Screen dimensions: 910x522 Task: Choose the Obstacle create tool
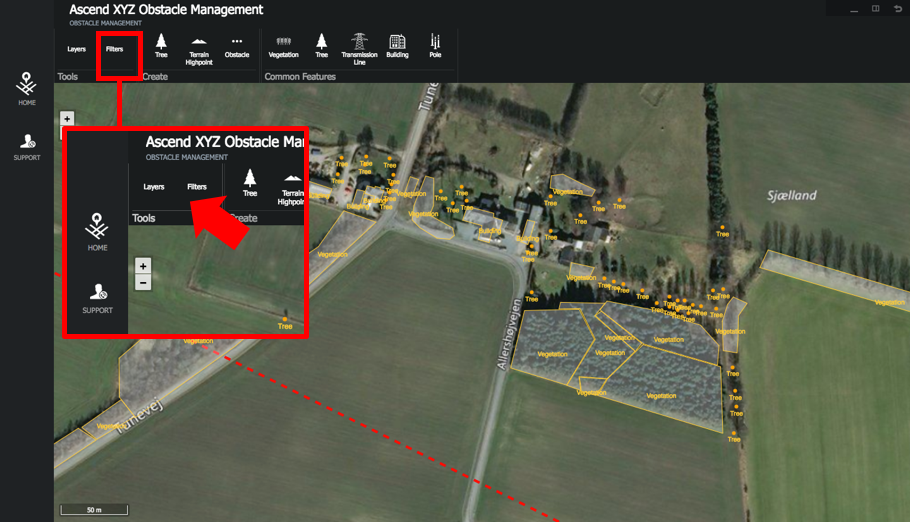(237, 48)
